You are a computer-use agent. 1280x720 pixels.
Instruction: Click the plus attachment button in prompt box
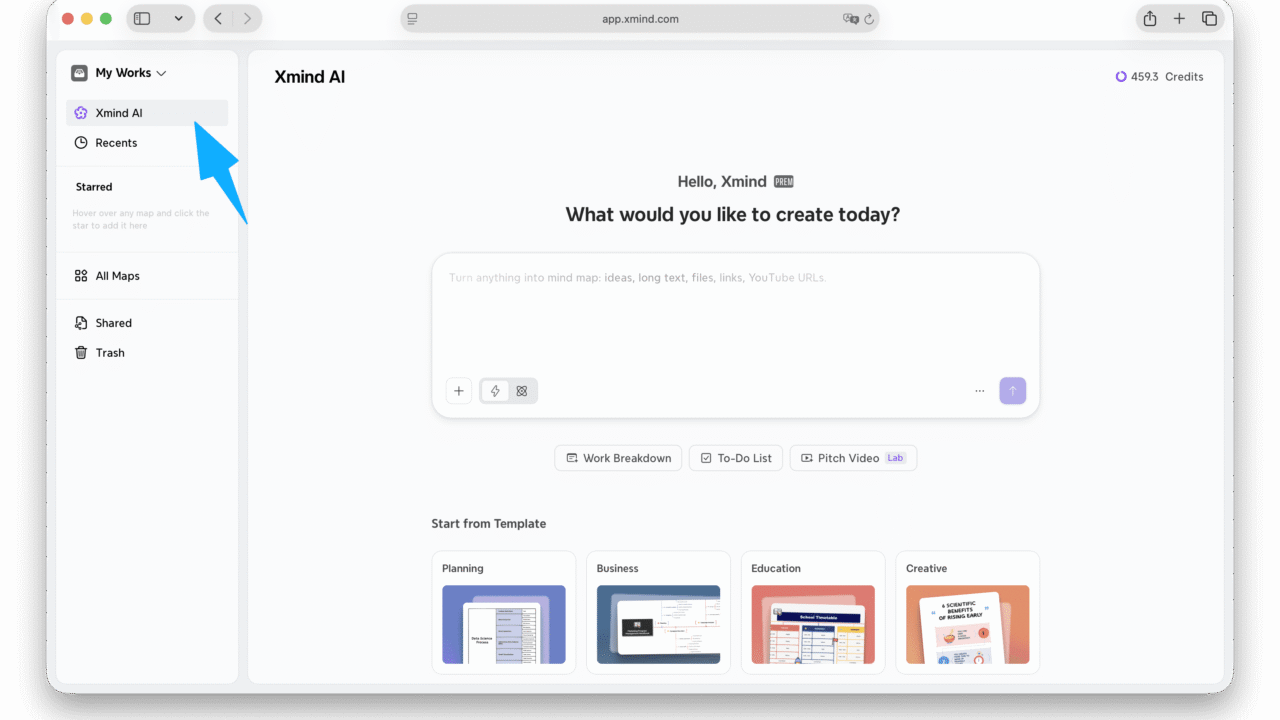click(459, 391)
